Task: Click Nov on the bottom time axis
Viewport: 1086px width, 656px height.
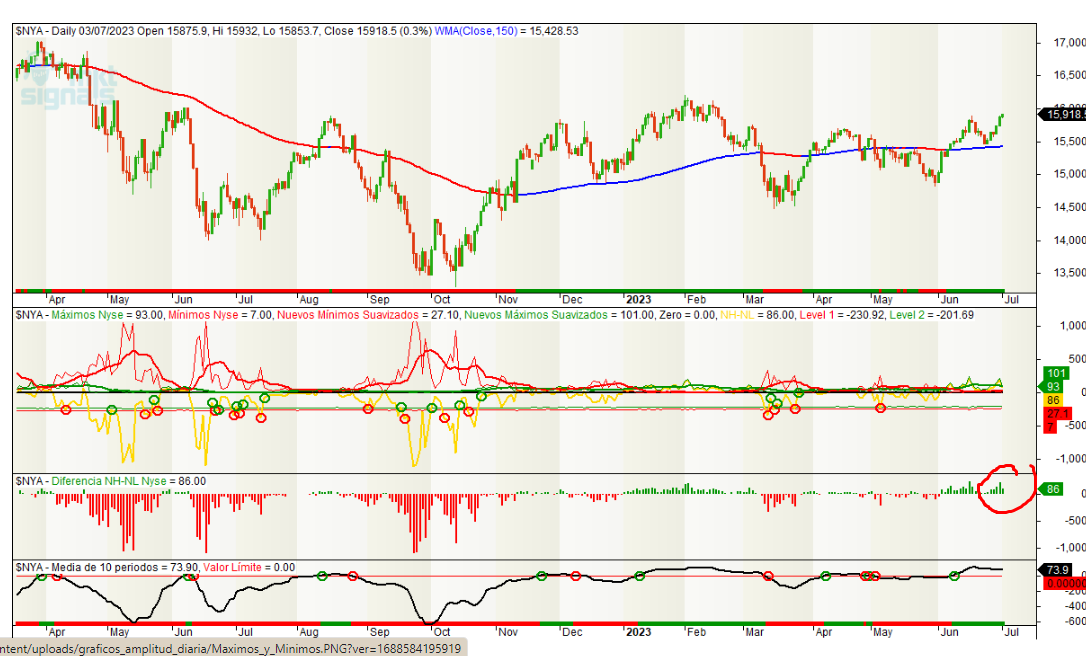Action: point(508,632)
